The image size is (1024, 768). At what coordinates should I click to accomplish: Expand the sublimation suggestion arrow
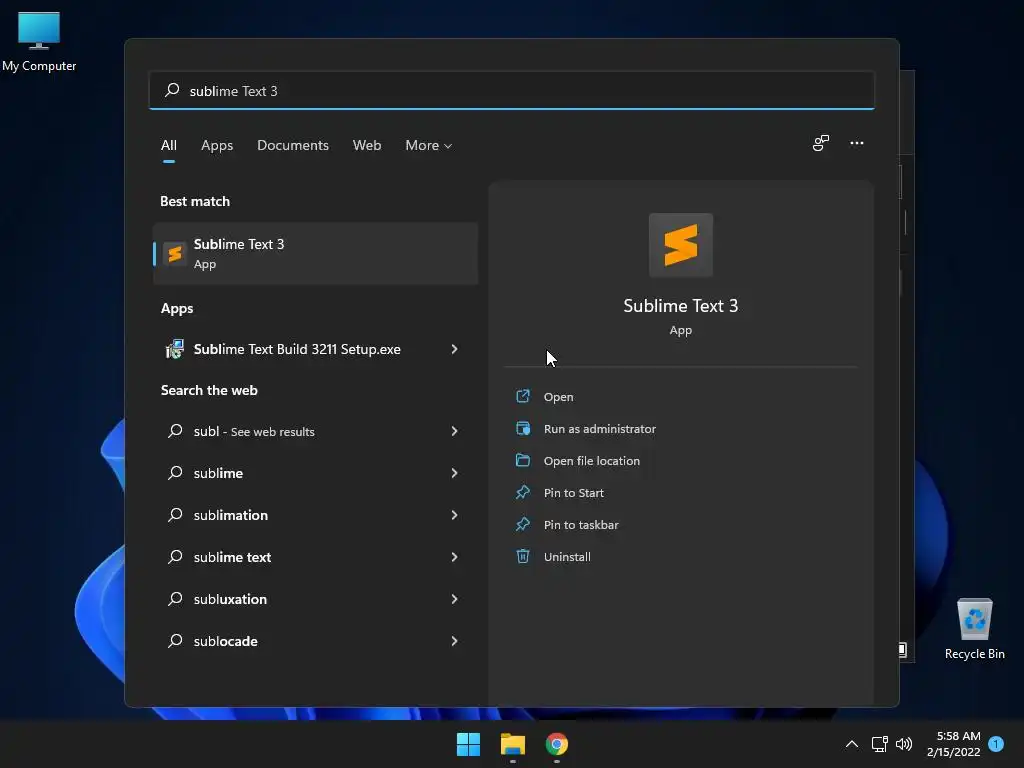[x=454, y=515]
